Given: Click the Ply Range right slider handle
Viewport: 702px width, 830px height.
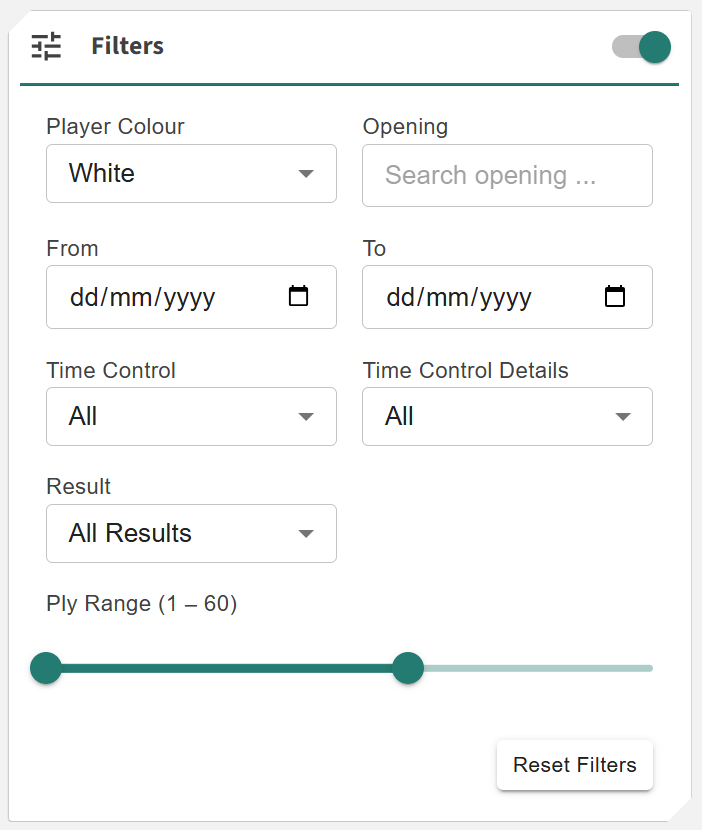Looking at the screenshot, I should point(407,668).
